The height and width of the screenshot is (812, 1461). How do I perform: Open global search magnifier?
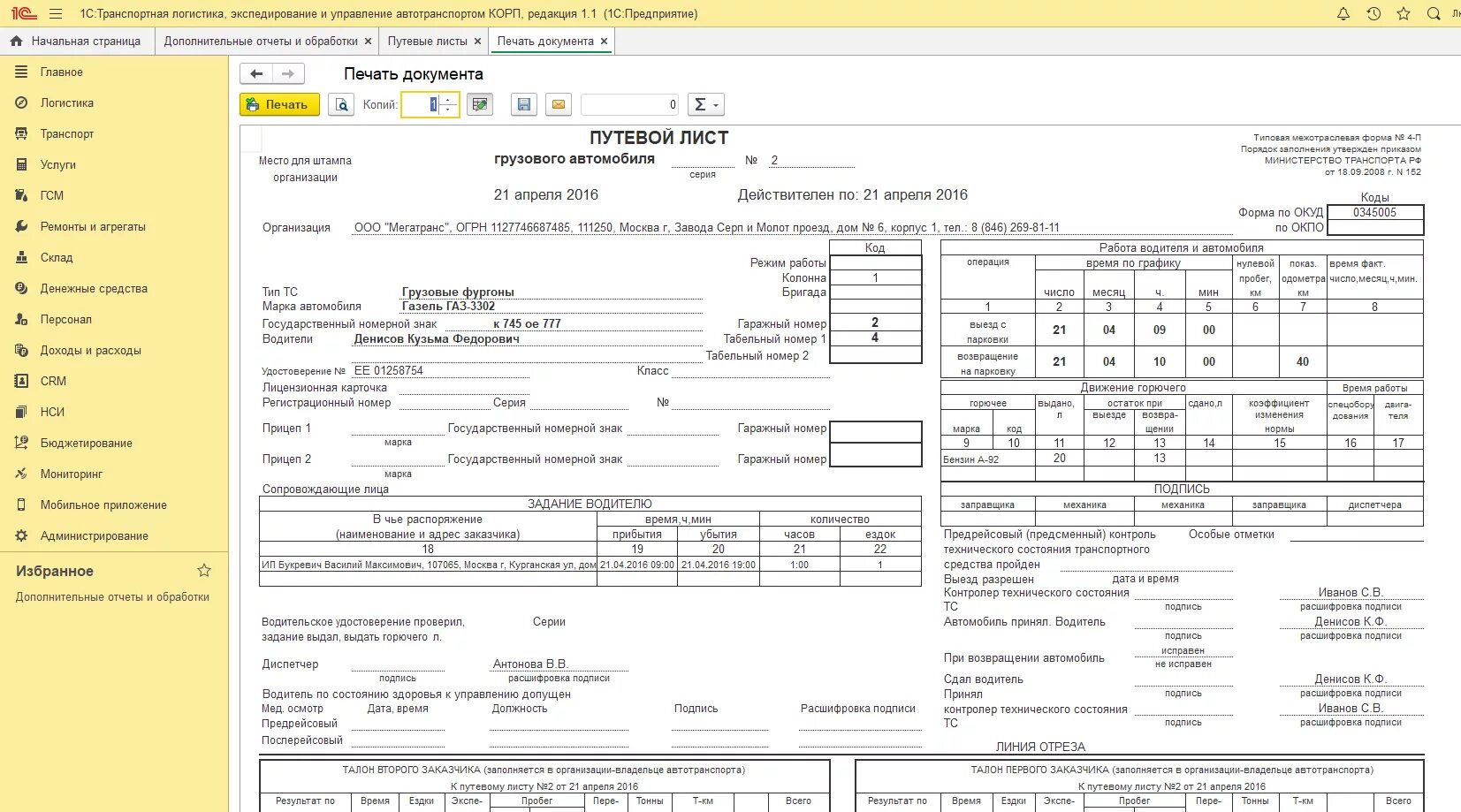[x=1434, y=14]
